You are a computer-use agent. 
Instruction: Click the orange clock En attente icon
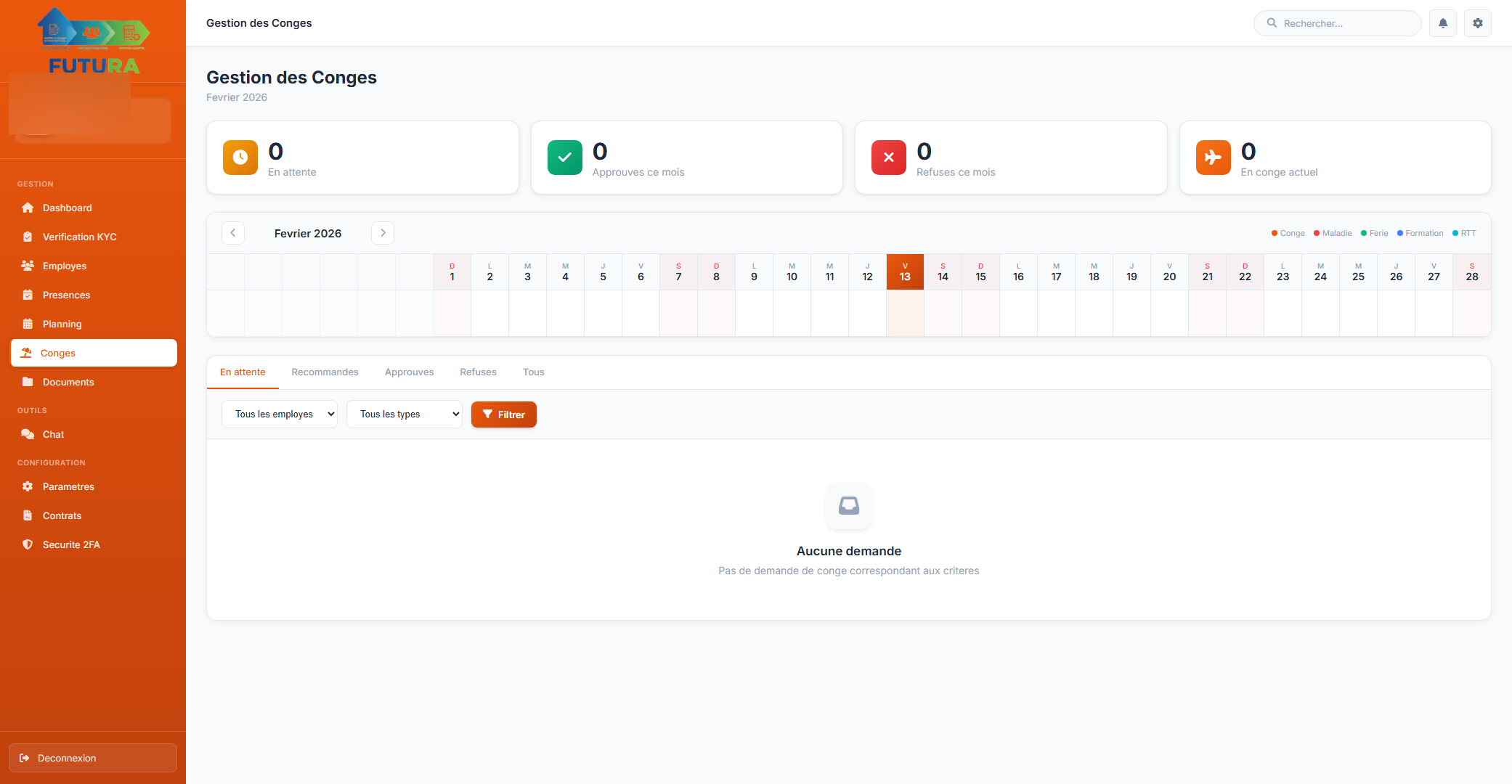(240, 158)
